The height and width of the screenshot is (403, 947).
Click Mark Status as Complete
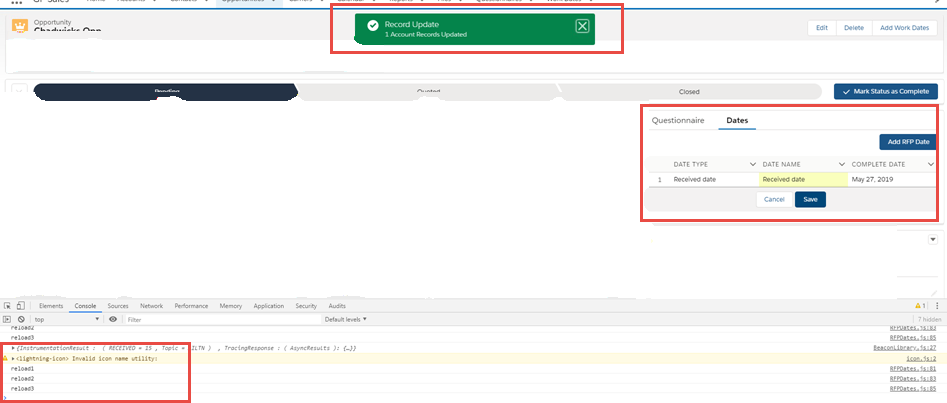point(885,91)
